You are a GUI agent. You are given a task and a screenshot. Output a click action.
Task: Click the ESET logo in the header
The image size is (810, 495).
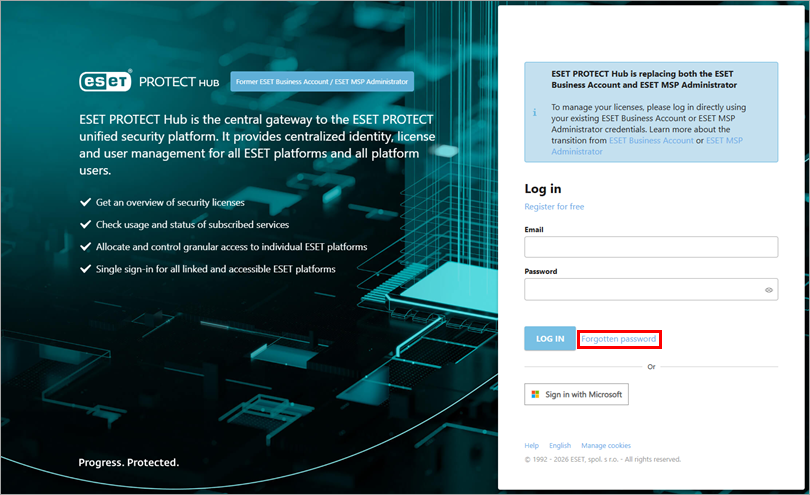pos(105,81)
